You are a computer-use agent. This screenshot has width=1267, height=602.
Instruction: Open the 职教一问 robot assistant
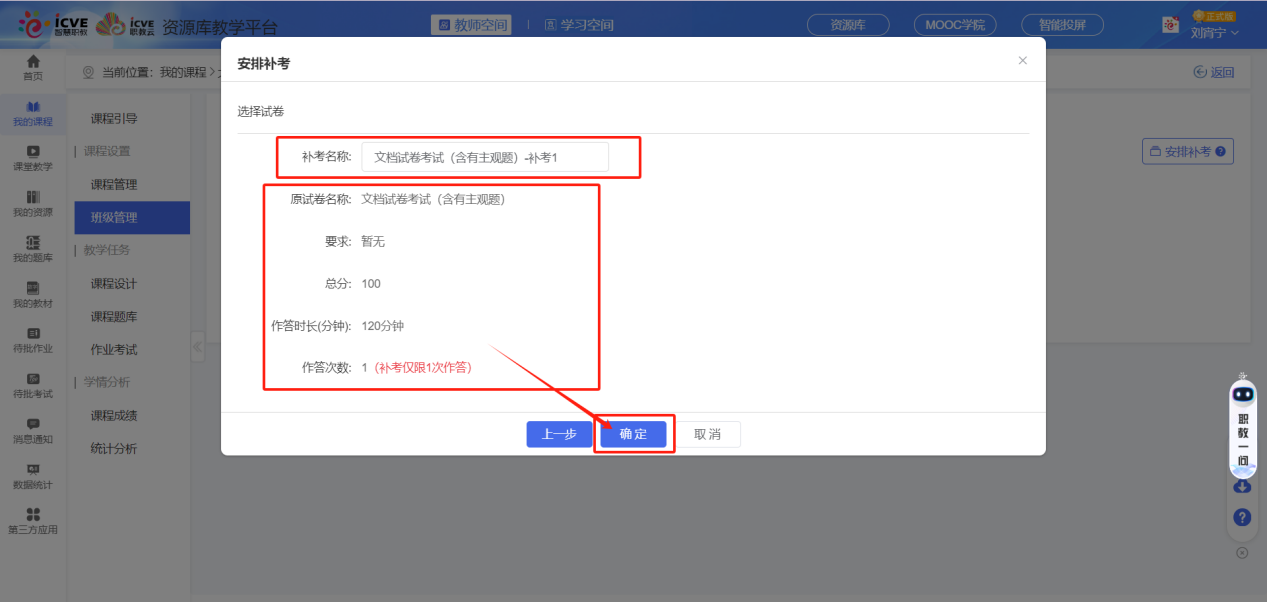[x=1242, y=425]
